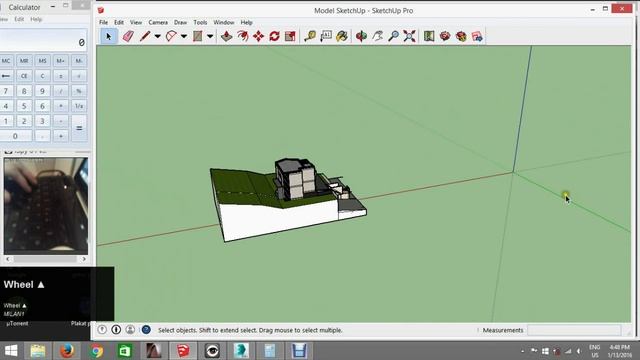
Task: Select the Pan hand tool
Action: point(378,36)
